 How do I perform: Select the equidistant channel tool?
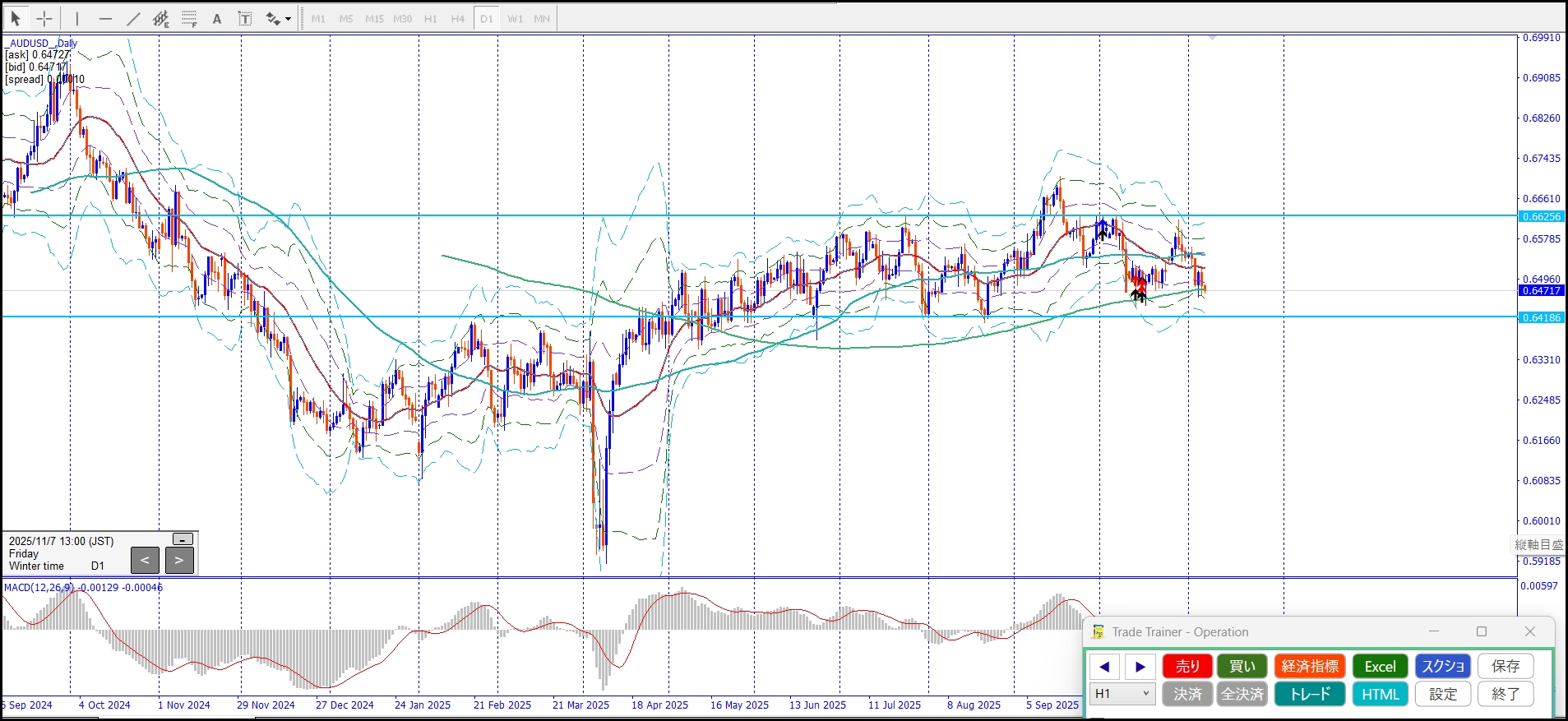point(161,18)
